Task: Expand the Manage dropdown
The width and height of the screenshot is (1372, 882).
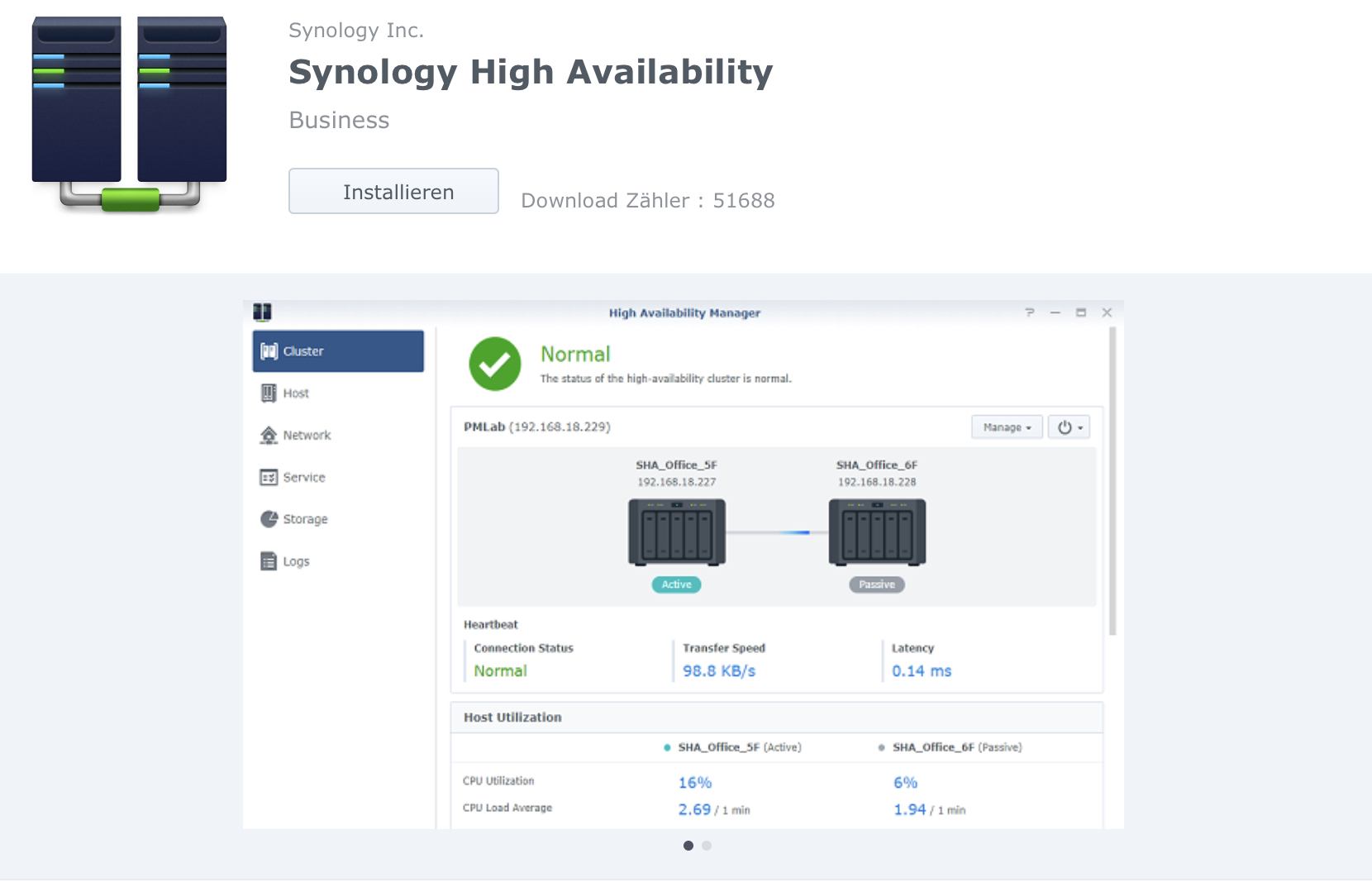Action: (1007, 427)
